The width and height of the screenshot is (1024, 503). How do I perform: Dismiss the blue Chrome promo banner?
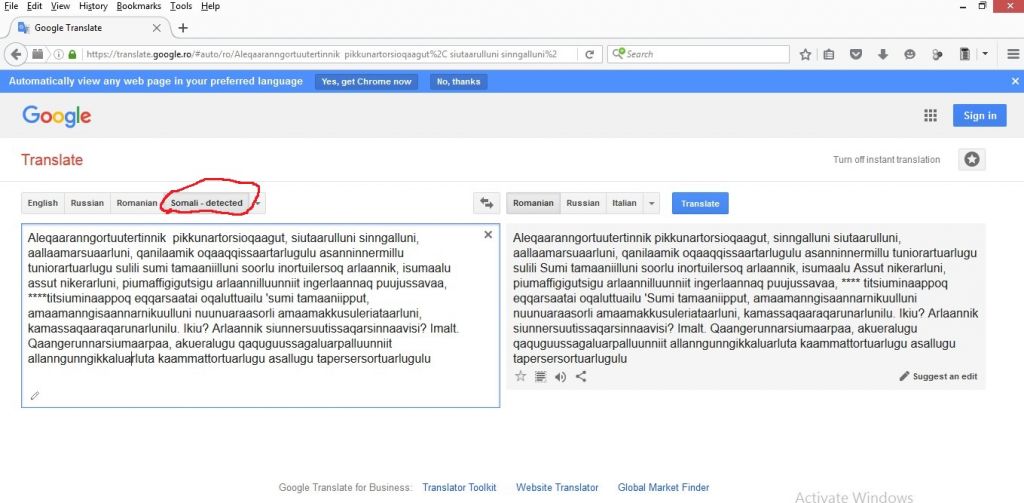(x=1015, y=81)
